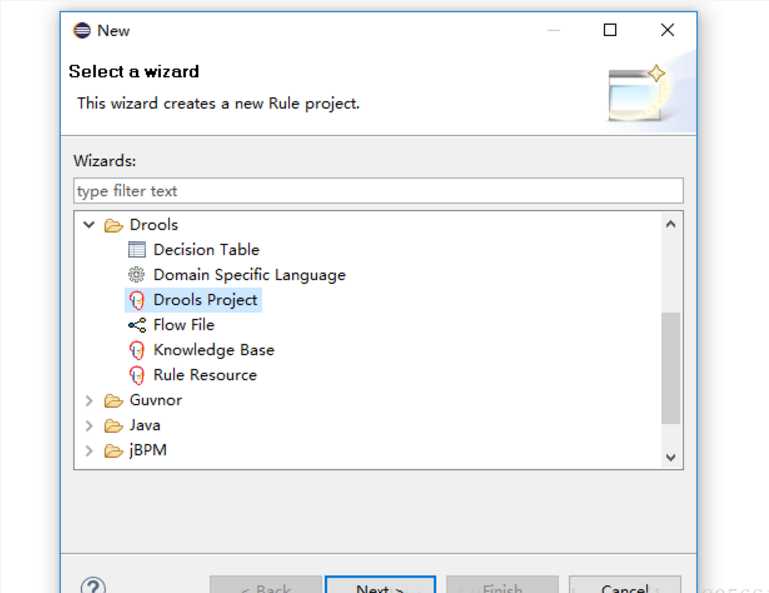
Task: Maximize the New dialog window
Action: pyautogui.click(x=610, y=30)
